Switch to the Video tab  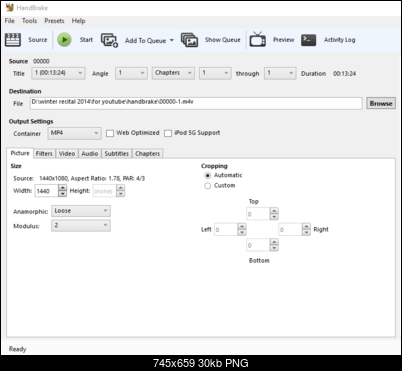pos(67,153)
